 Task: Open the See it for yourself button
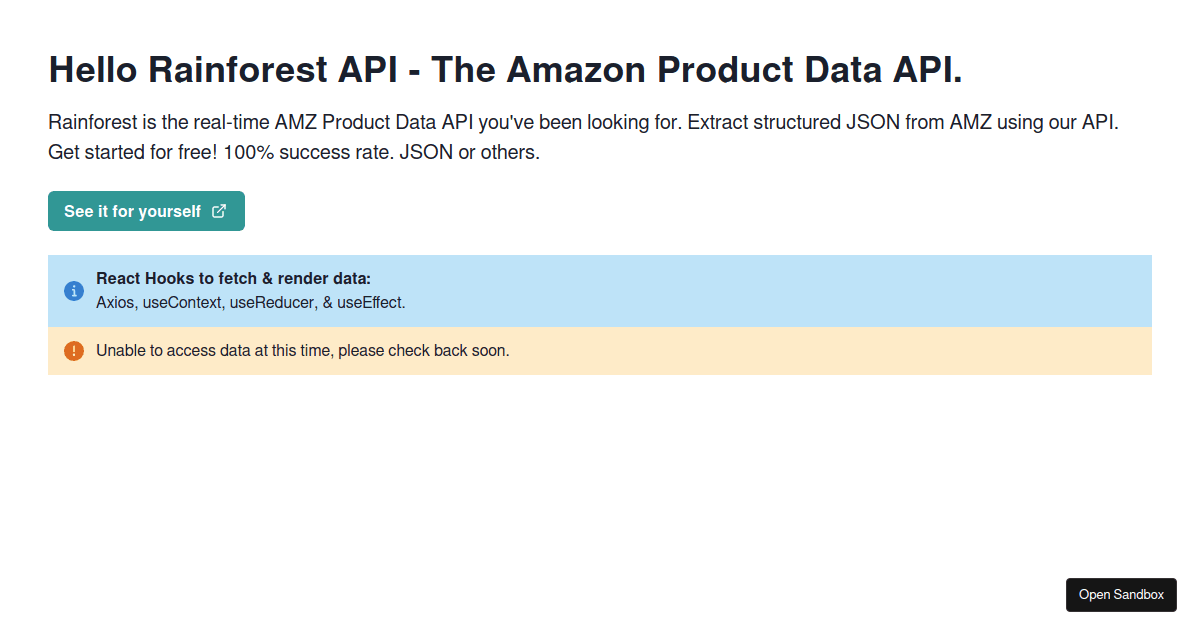coord(146,211)
